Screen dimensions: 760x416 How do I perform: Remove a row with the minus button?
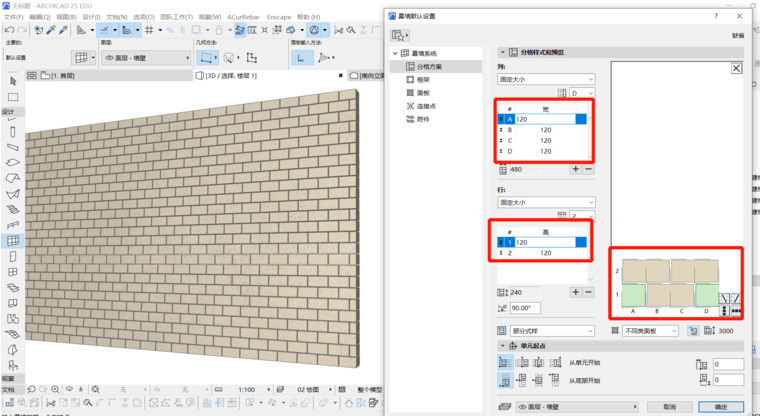click(588, 292)
